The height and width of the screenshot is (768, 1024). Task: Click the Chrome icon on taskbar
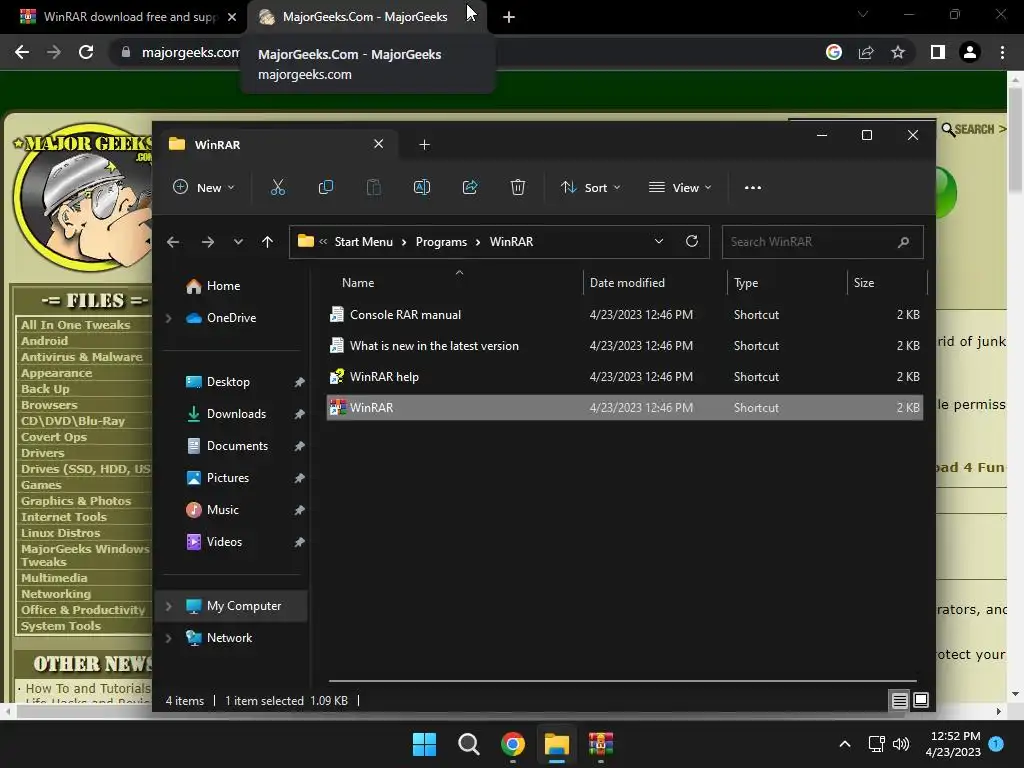click(x=513, y=744)
